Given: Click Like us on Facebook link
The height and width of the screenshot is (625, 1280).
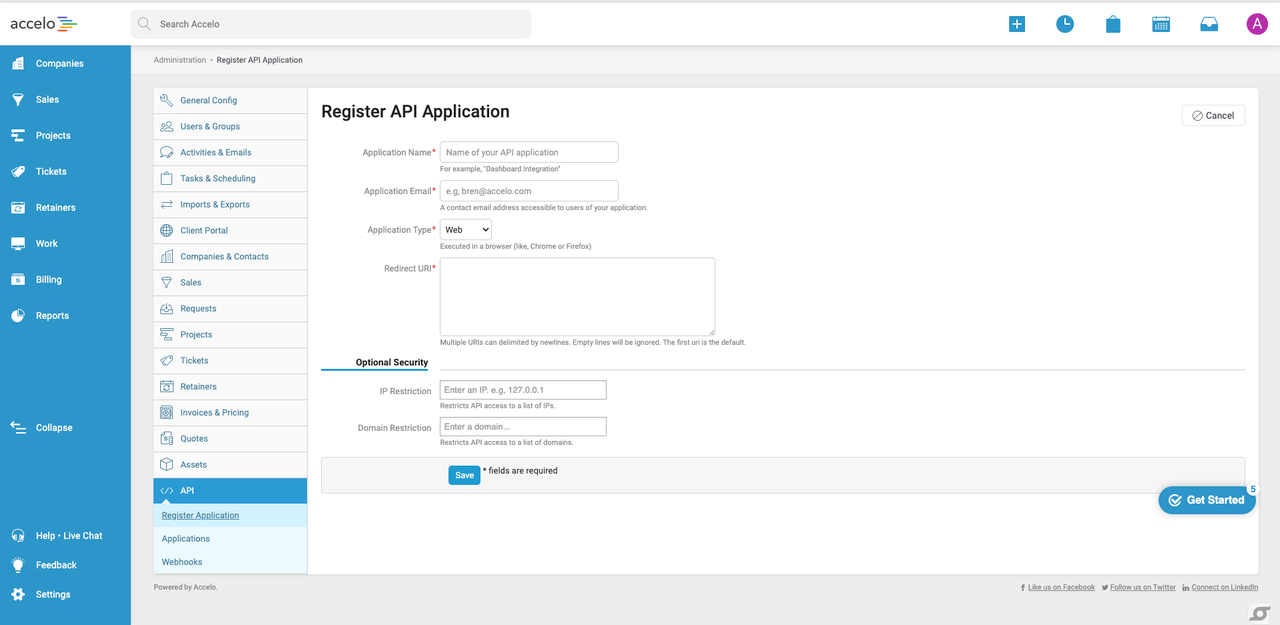Looking at the screenshot, I should (1061, 587).
